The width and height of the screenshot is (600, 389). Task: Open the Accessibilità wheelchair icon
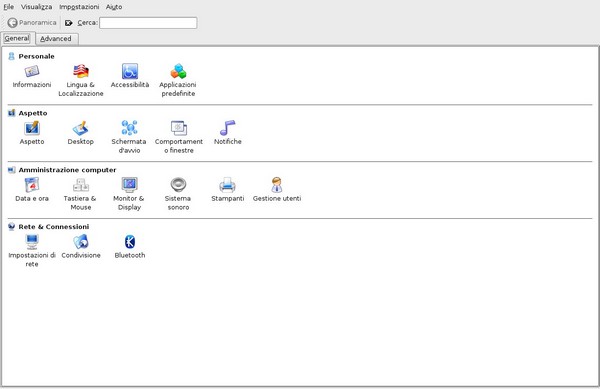pos(130,71)
